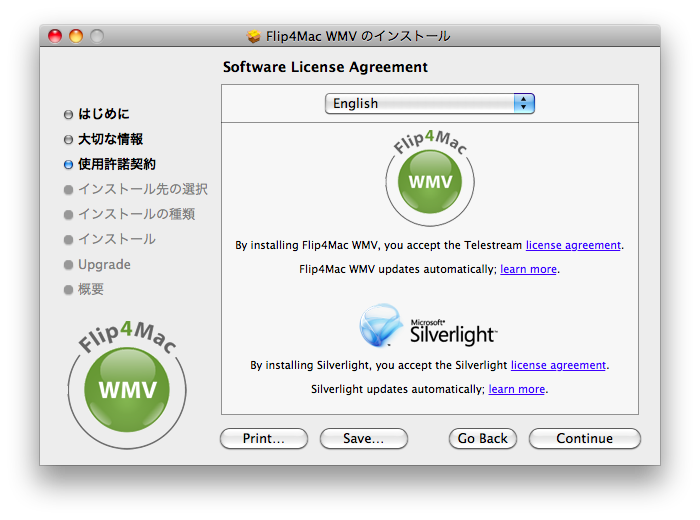The image size is (700, 520).
Task: Close the installer with the red button
Action: [x=55, y=36]
